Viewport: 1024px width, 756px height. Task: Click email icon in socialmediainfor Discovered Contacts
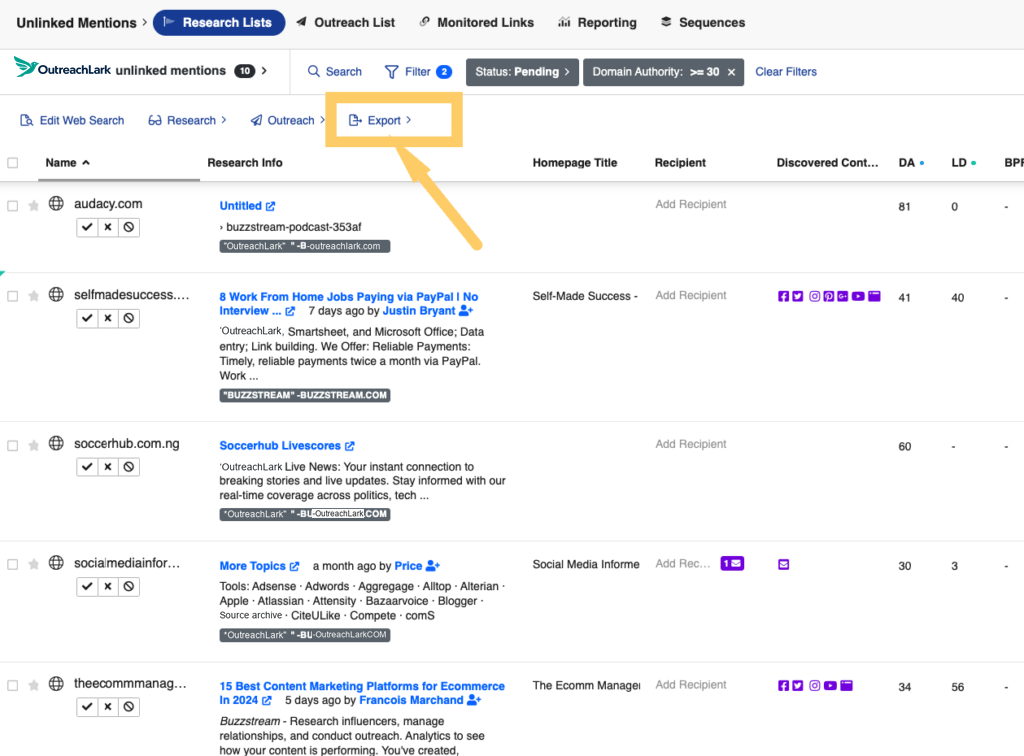tap(784, 564)
